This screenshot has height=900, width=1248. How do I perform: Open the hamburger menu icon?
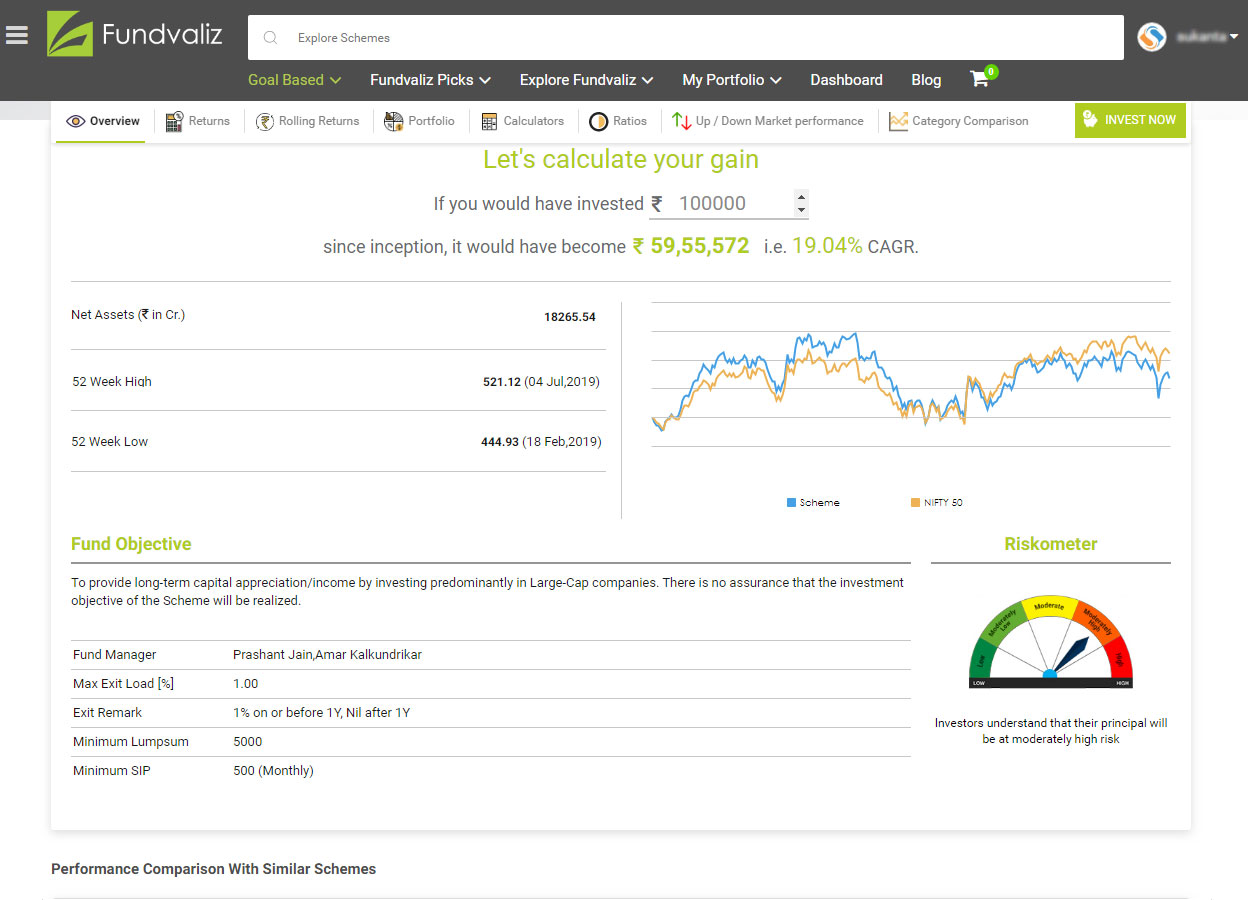pos(16,35)
